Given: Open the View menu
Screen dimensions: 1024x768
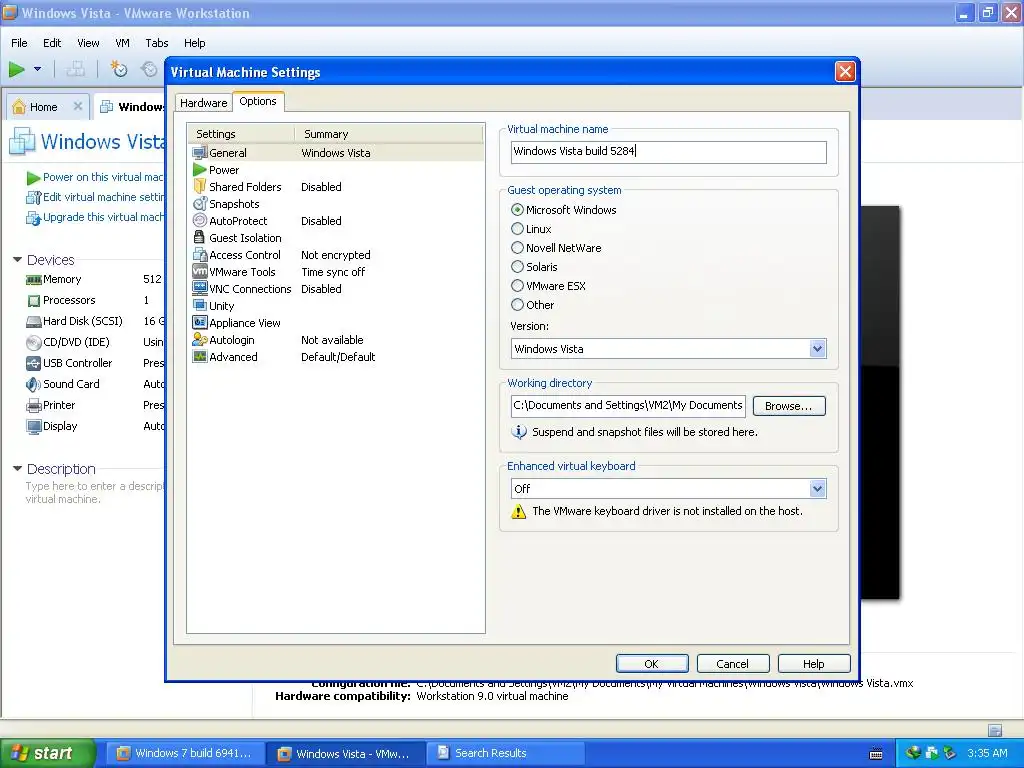Looking at the screenshot, I should point(88,43).
